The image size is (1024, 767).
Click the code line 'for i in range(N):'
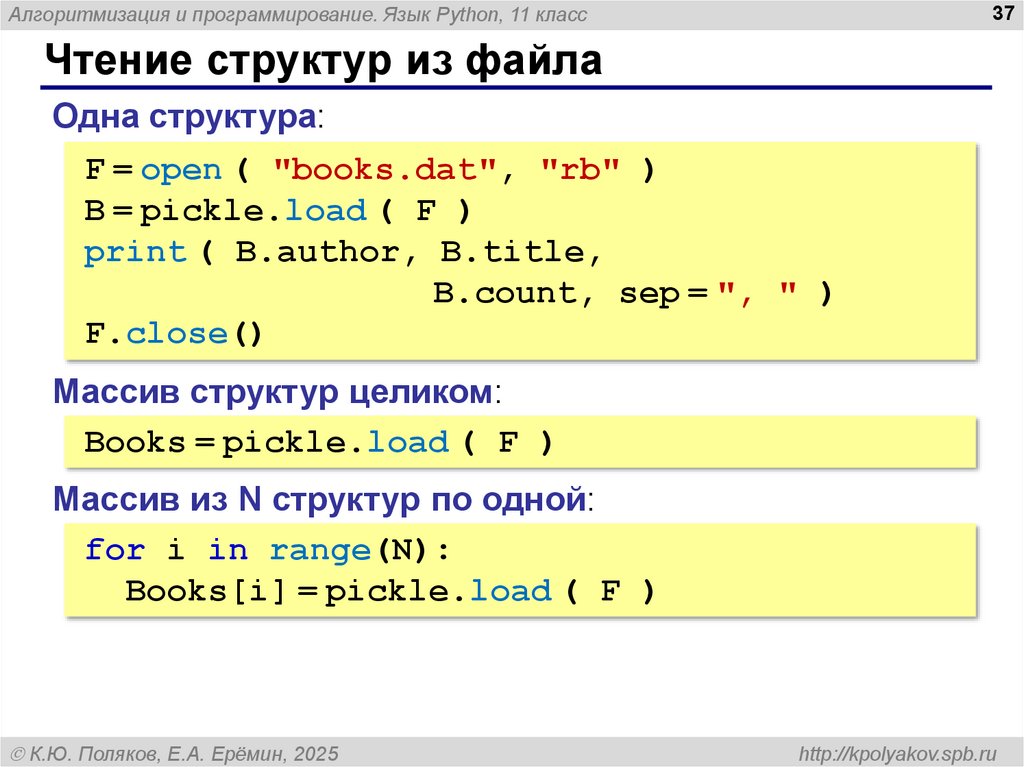coord(267,550)
